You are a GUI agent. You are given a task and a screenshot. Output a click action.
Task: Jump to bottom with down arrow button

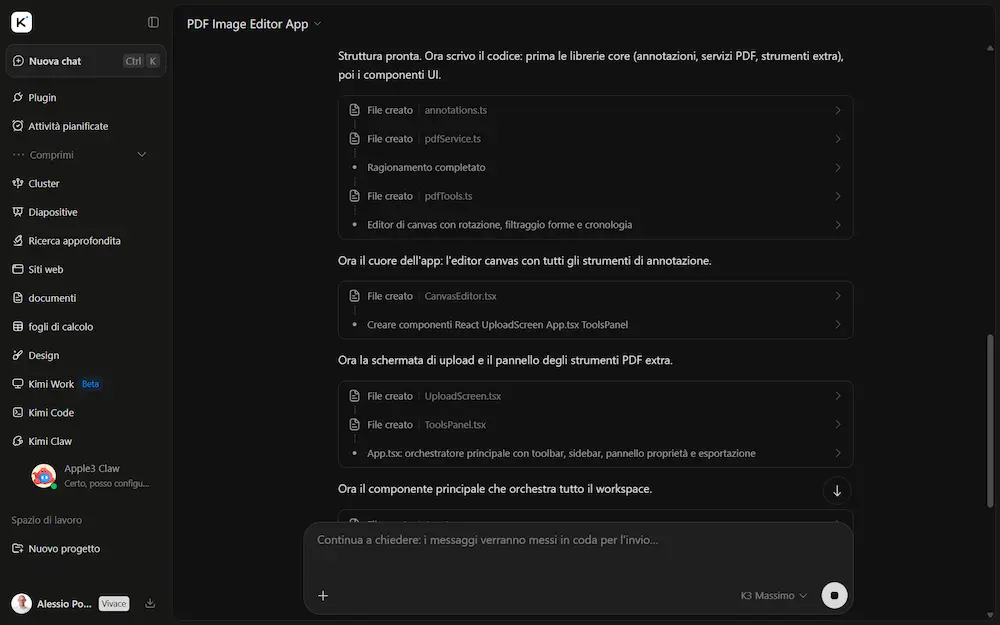837,490
